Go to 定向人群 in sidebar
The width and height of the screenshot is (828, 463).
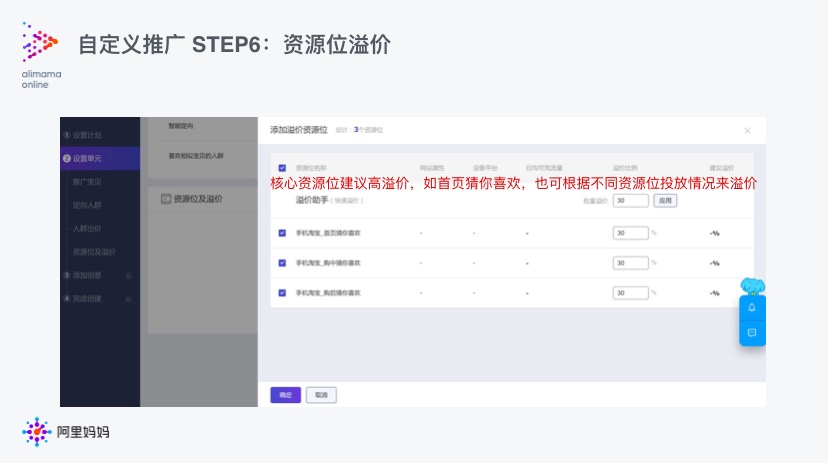87,205
